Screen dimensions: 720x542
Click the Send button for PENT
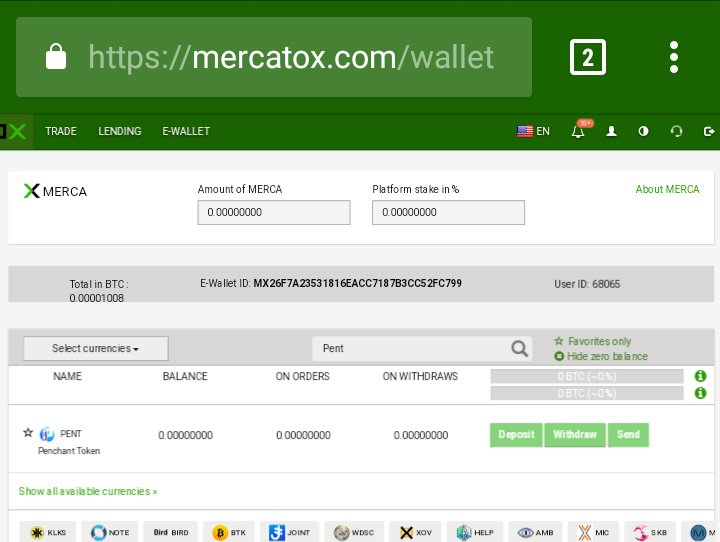628,435
